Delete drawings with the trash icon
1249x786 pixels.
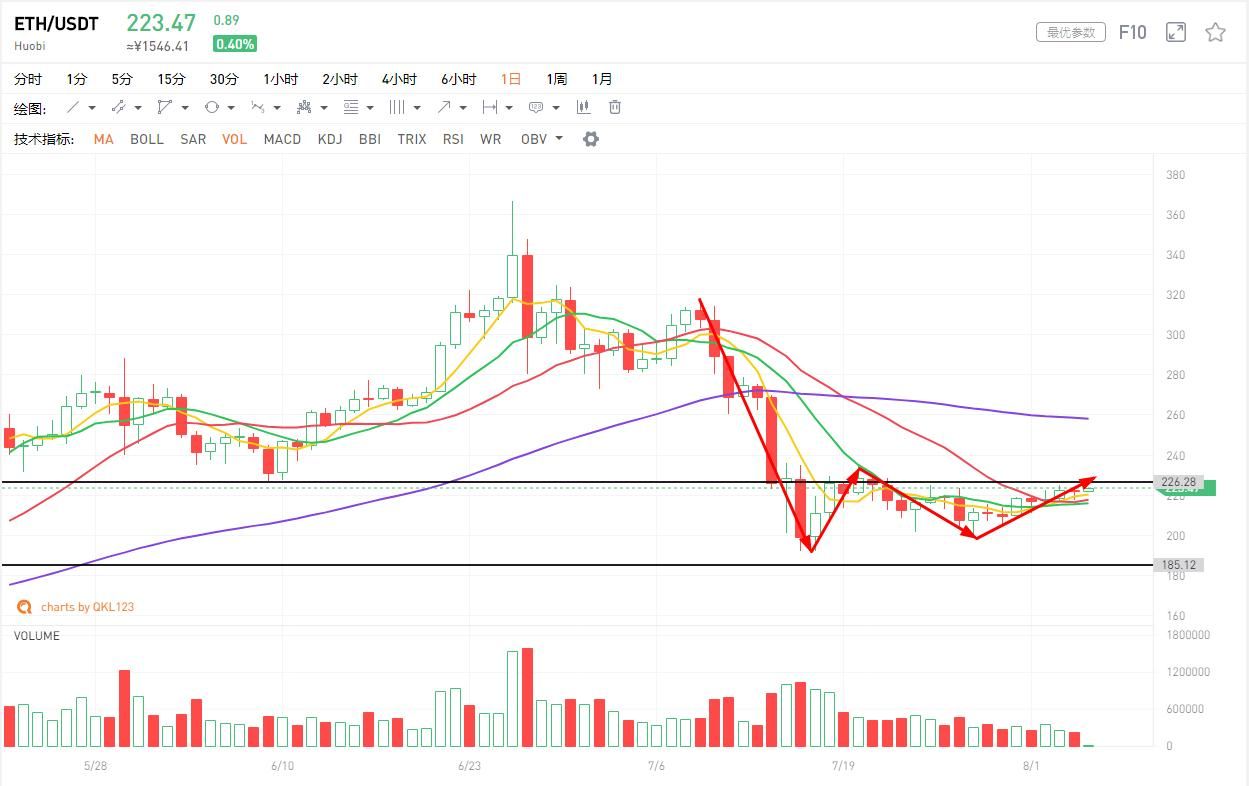pos(615,107)
